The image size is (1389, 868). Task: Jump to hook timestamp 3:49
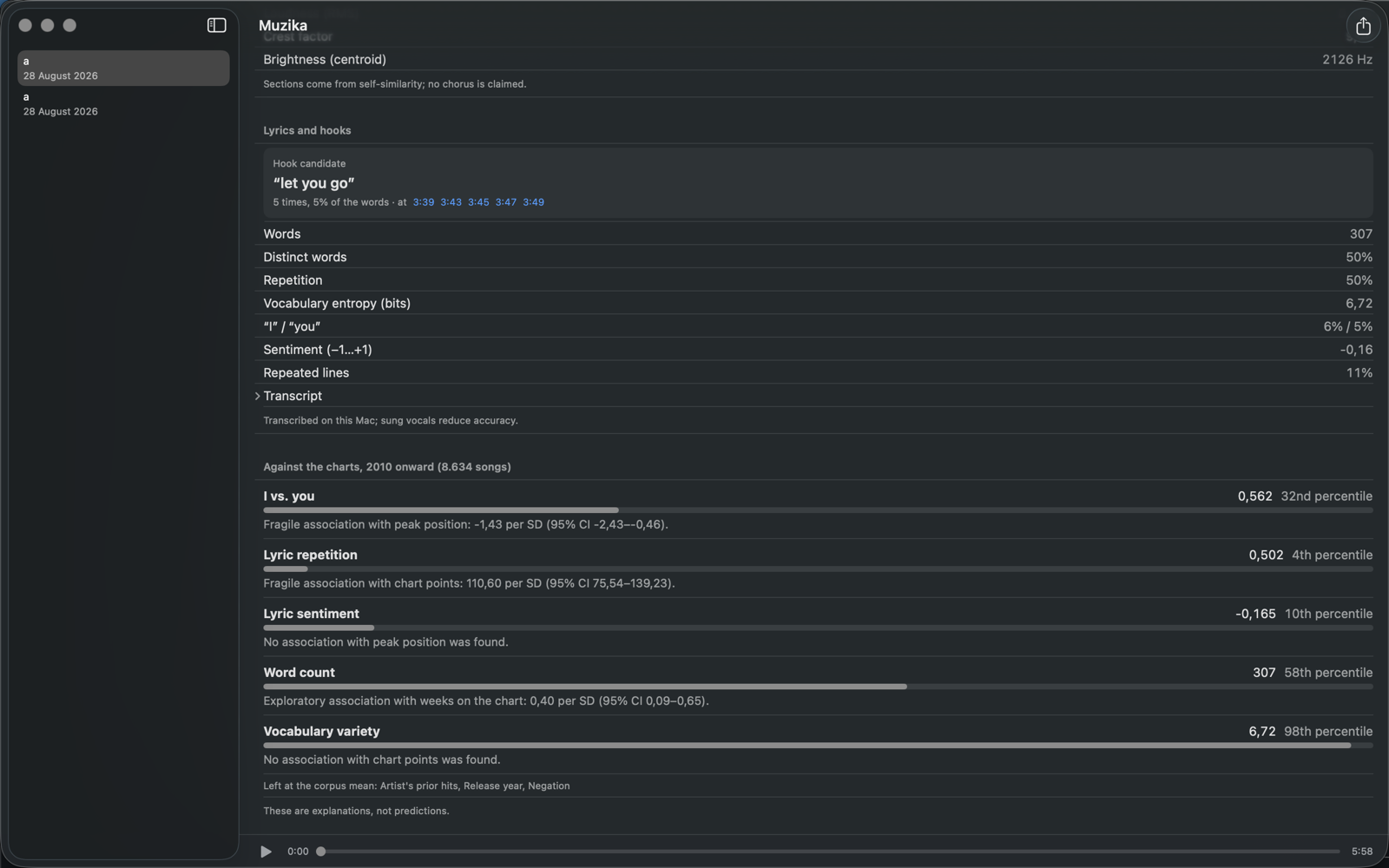(533, 202)
